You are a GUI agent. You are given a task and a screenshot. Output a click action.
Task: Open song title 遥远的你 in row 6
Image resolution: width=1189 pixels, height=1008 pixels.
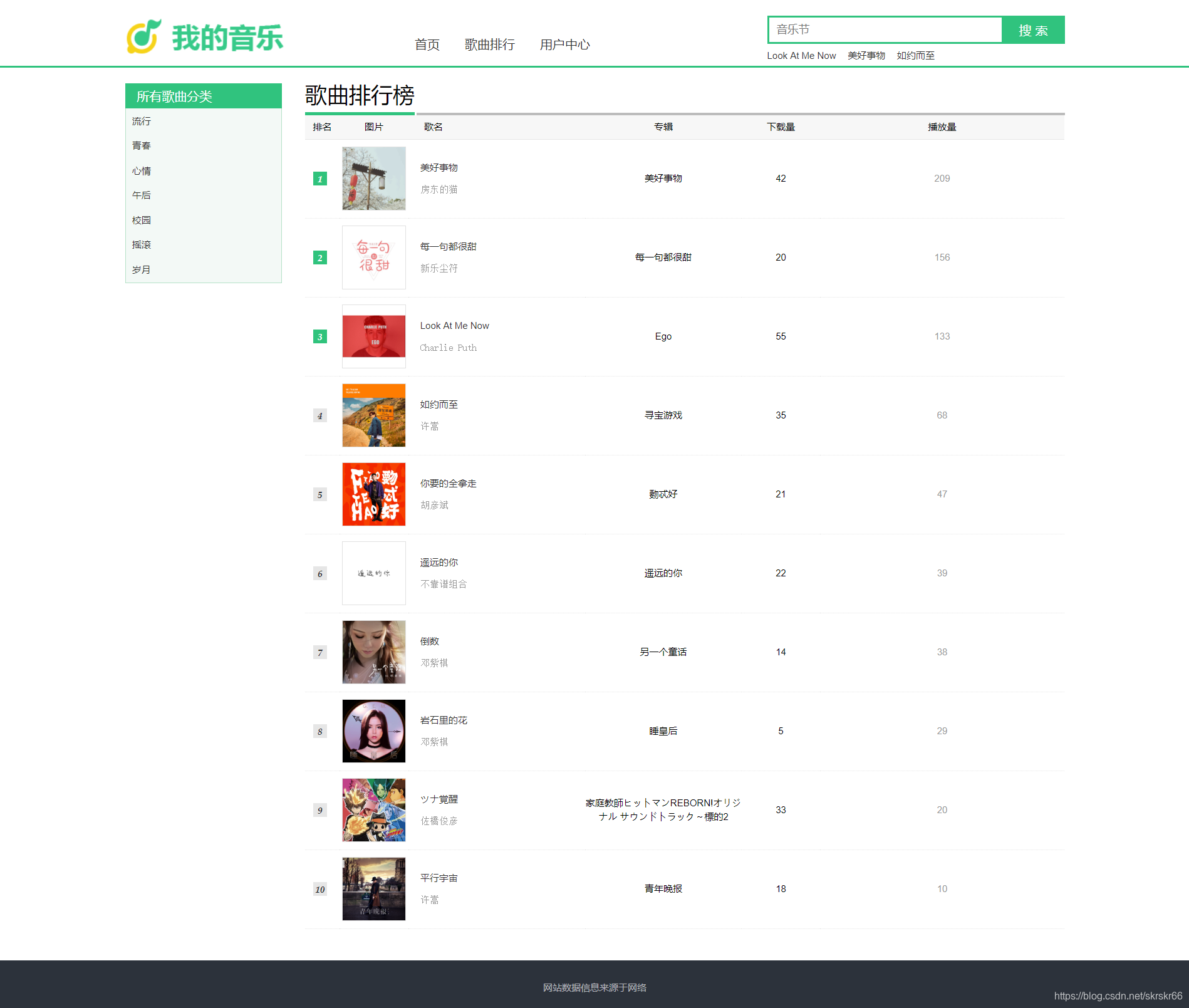[439, 563]
